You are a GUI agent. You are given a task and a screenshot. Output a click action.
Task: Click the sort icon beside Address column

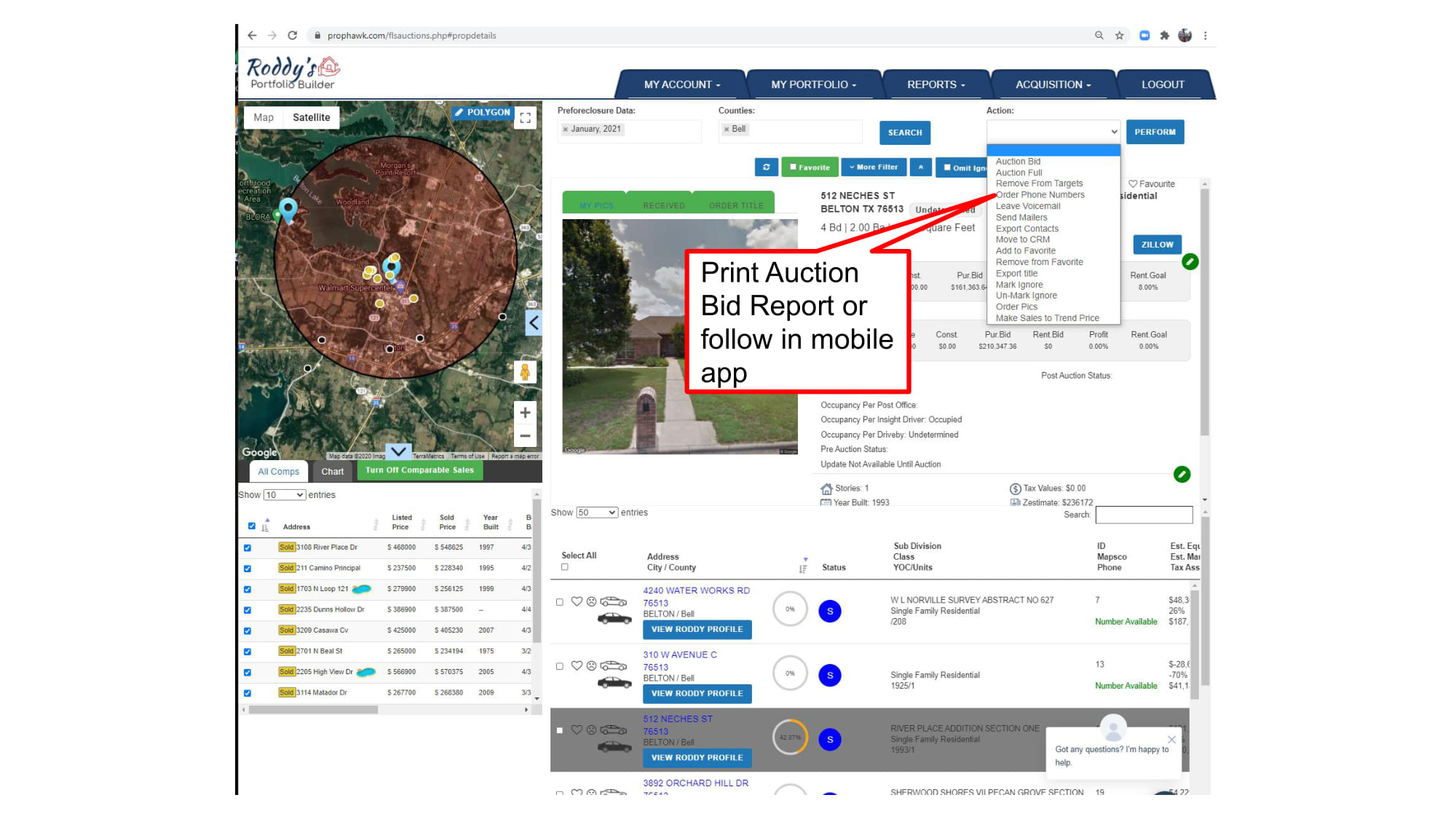click(x=804, y=566)
